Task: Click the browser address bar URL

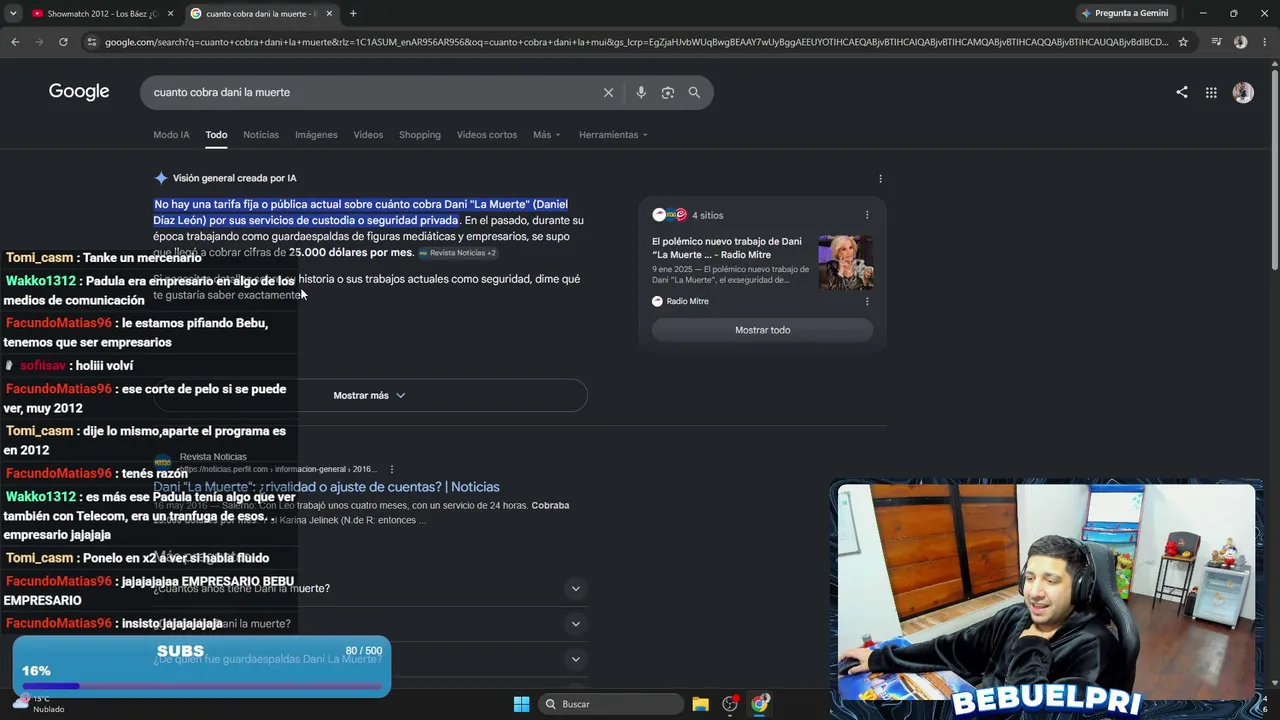Action: tap(636, 42)
